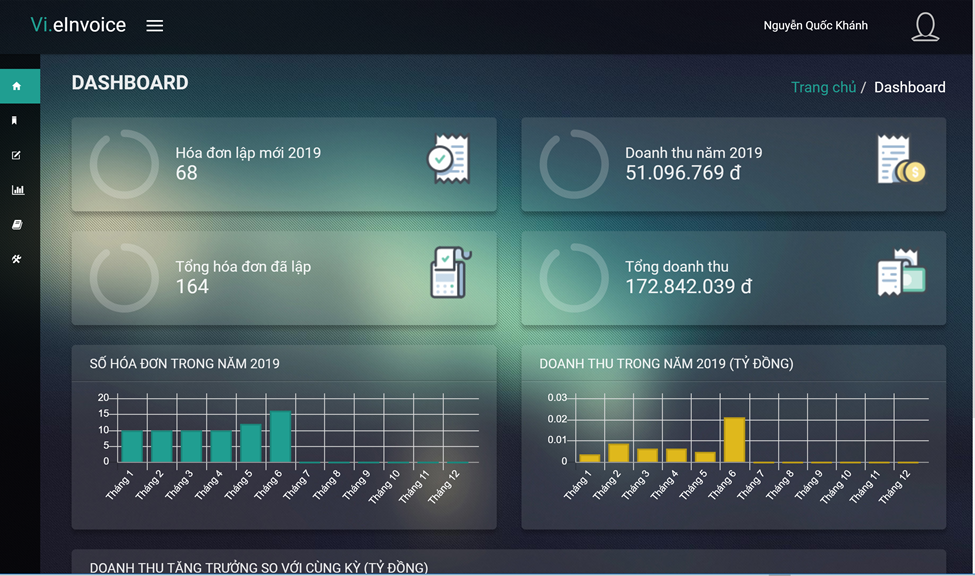Select the Tổng doanh thu 172.842.039 đ card
The height and width of the screenshot is (576, 975).
[733, 278]
